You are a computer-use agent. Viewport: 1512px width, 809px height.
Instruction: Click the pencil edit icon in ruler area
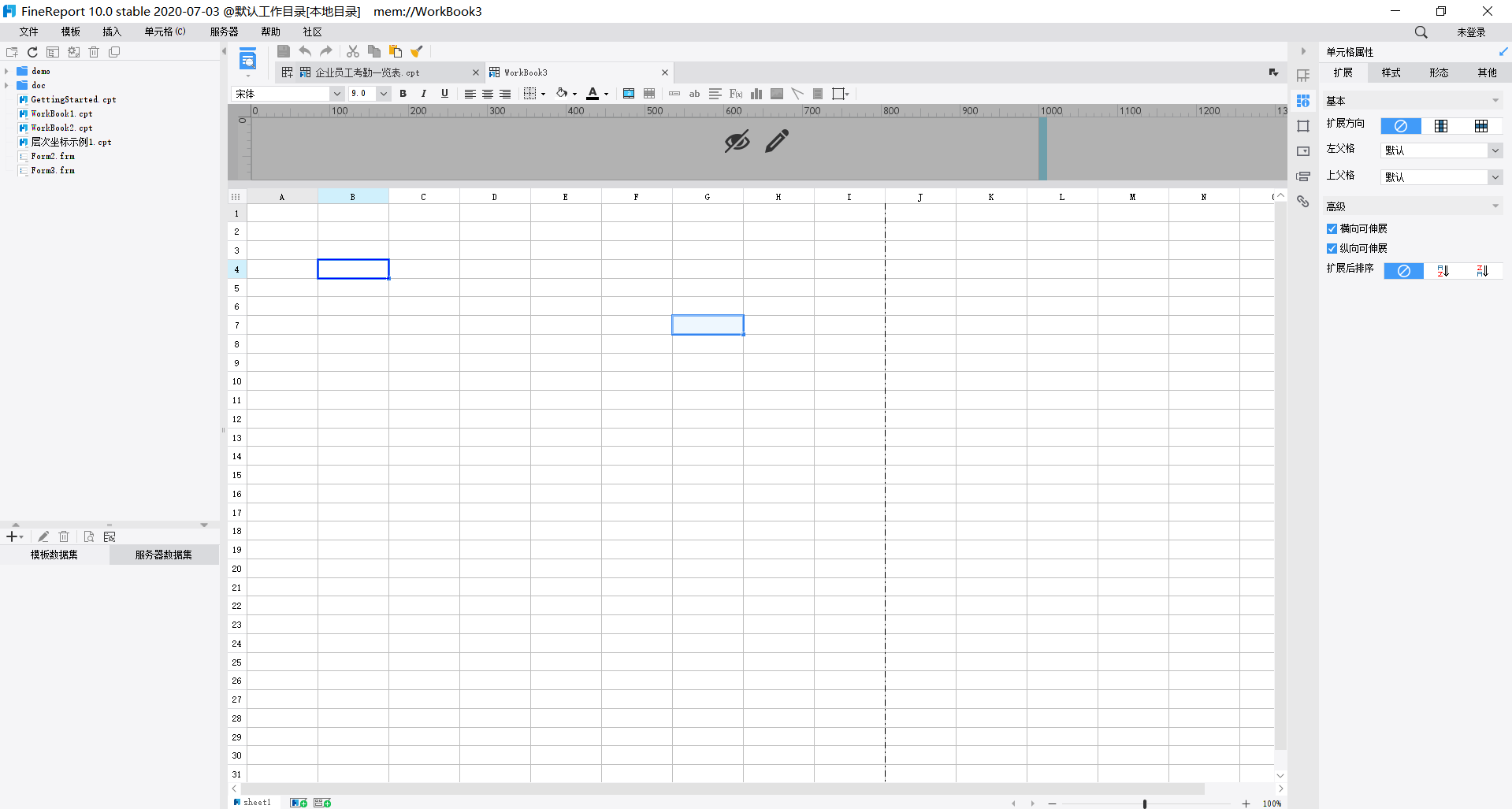pos(777,141)
